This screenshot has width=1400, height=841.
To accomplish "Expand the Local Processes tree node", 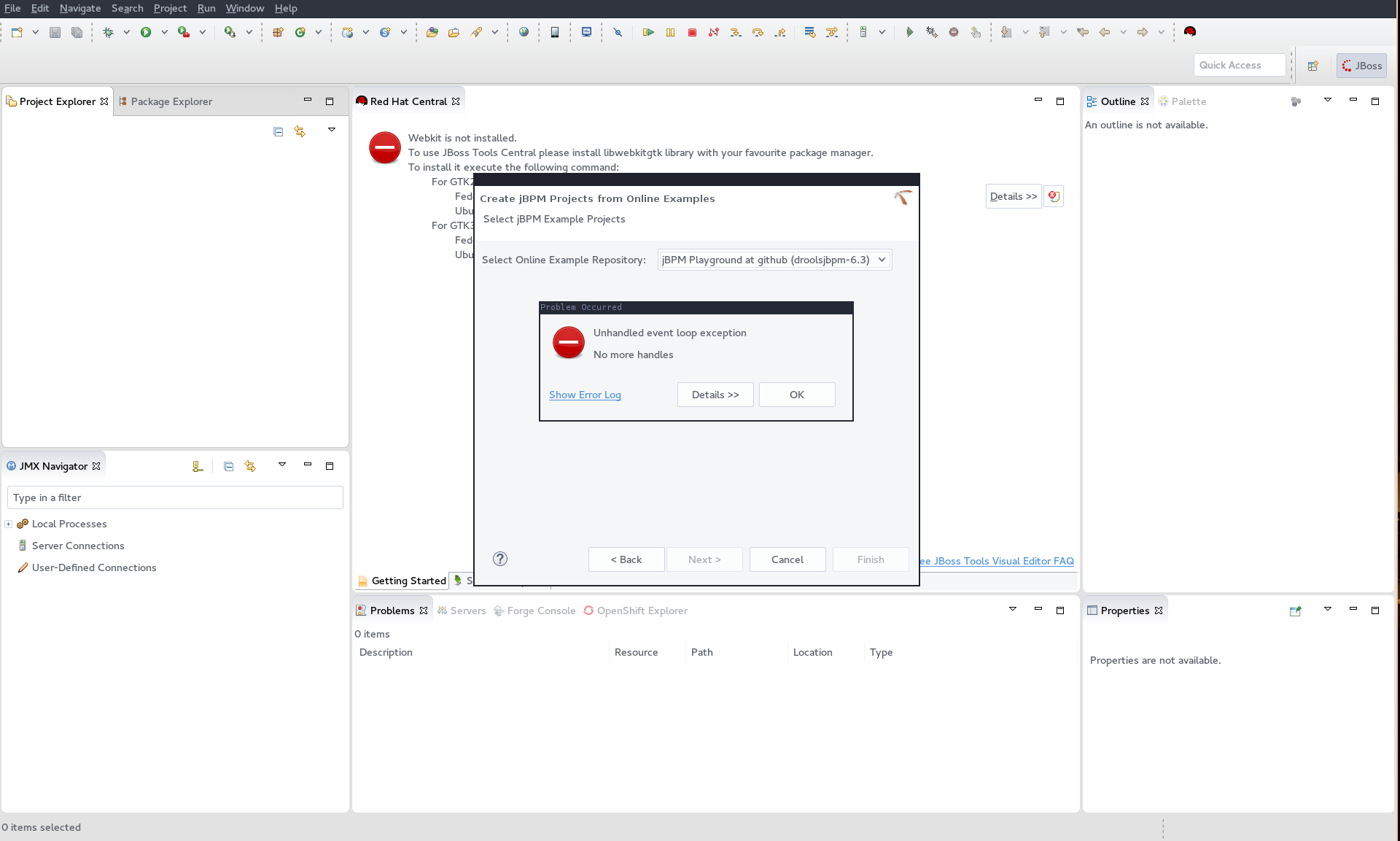I will coord(8,524).
